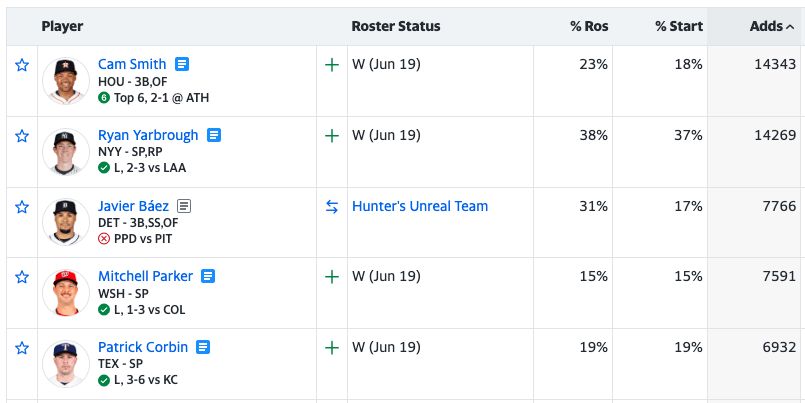Add Patrick Corbin with plus icon
The image size is (805, 403).
(x=332, y=348)
